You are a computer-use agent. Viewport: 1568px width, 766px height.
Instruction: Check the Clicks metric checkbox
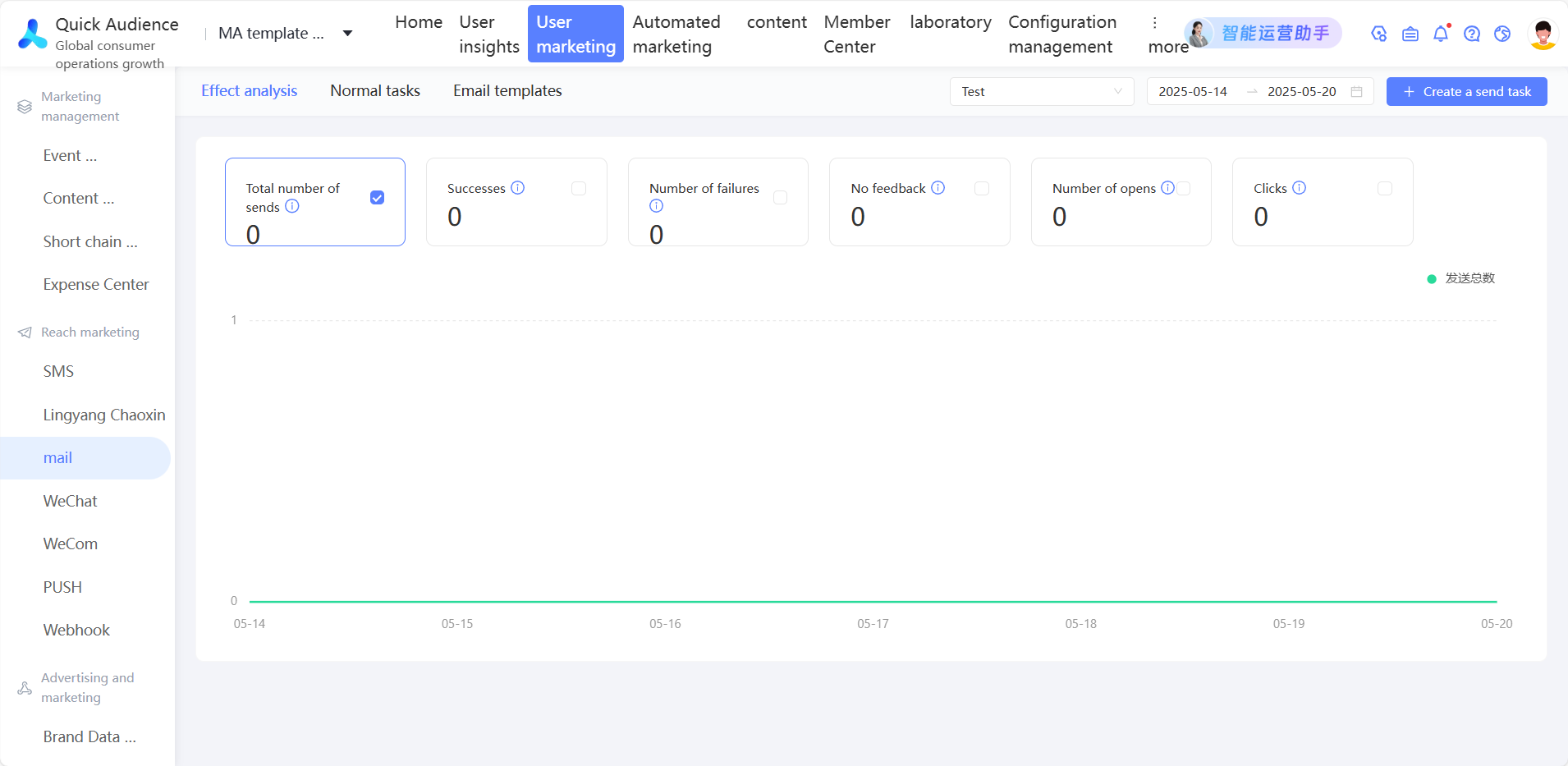[x=1385, y=188]
